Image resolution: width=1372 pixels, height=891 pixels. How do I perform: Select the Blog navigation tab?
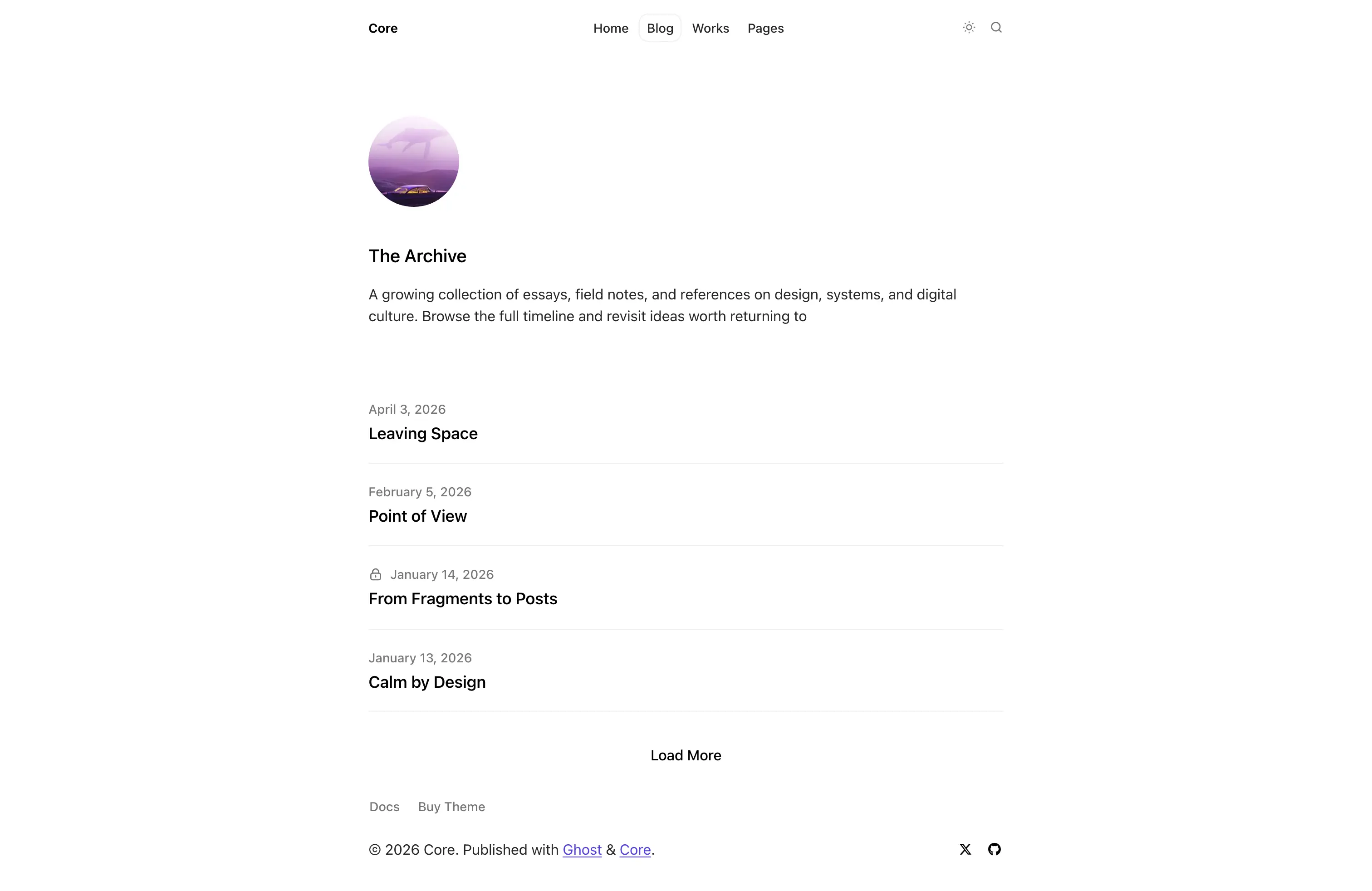tap(660, 28)
